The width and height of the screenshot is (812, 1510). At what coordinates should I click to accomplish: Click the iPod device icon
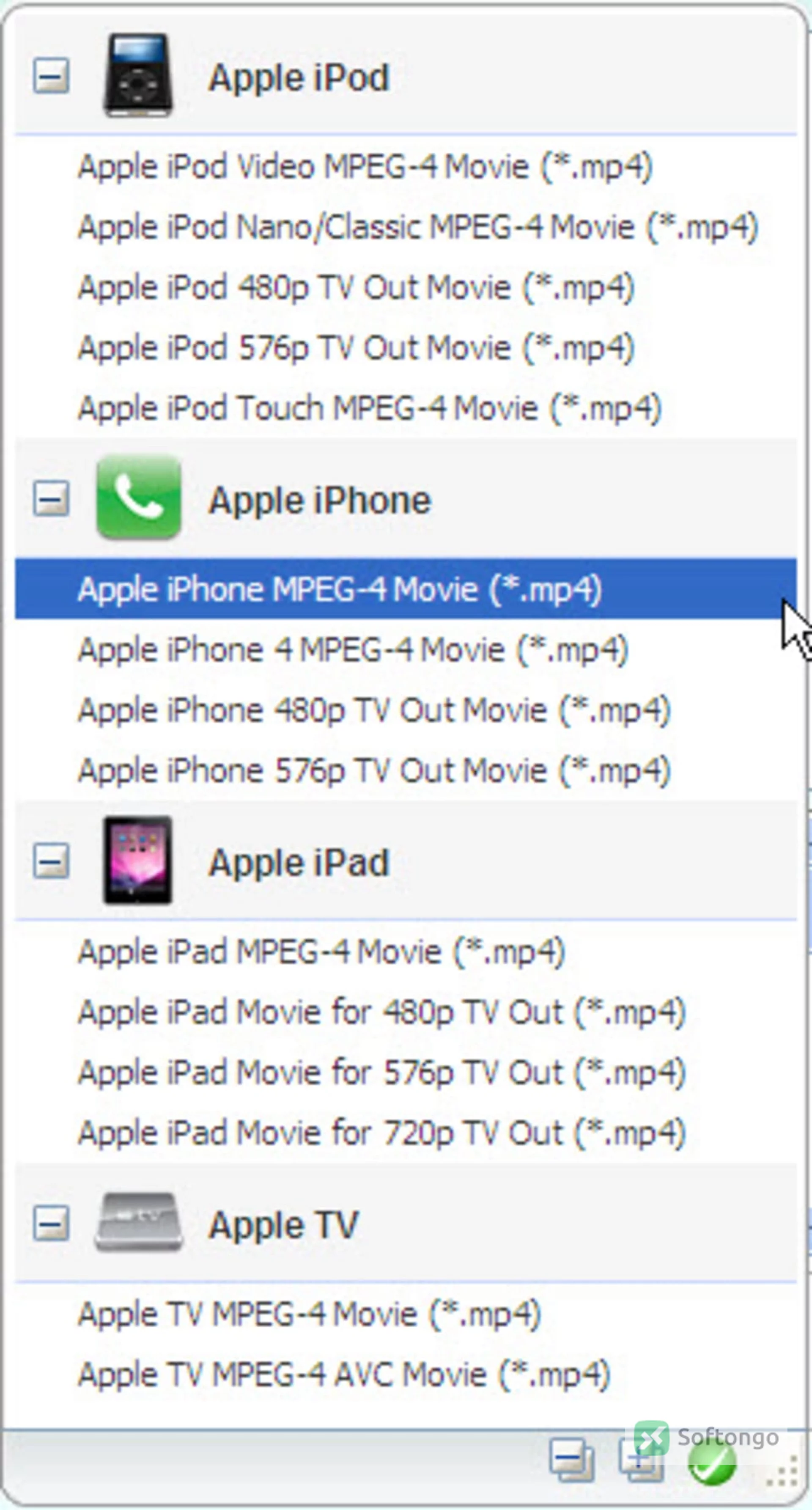138,75
